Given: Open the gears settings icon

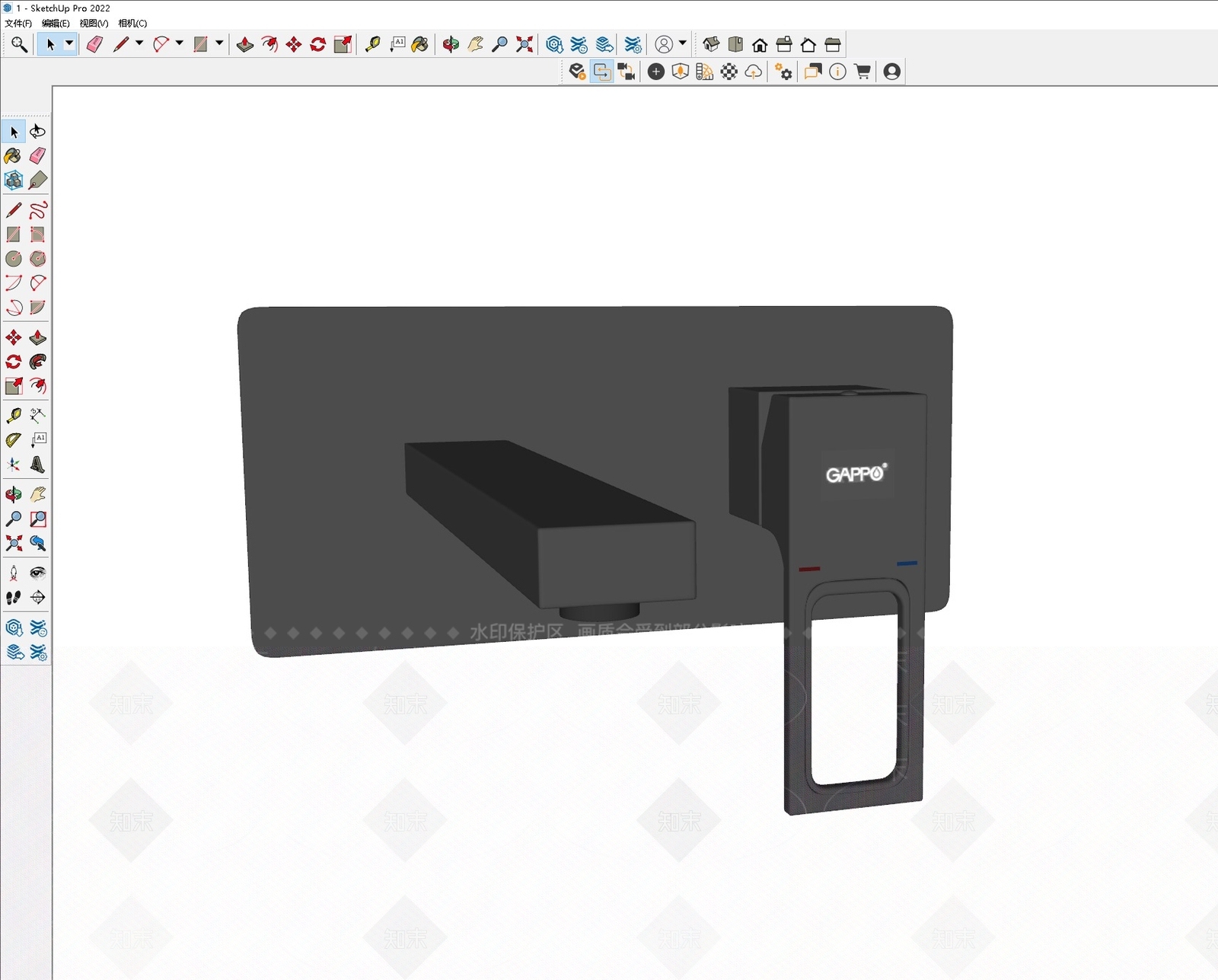Looking at the screenshot, I should click(783, 72).
